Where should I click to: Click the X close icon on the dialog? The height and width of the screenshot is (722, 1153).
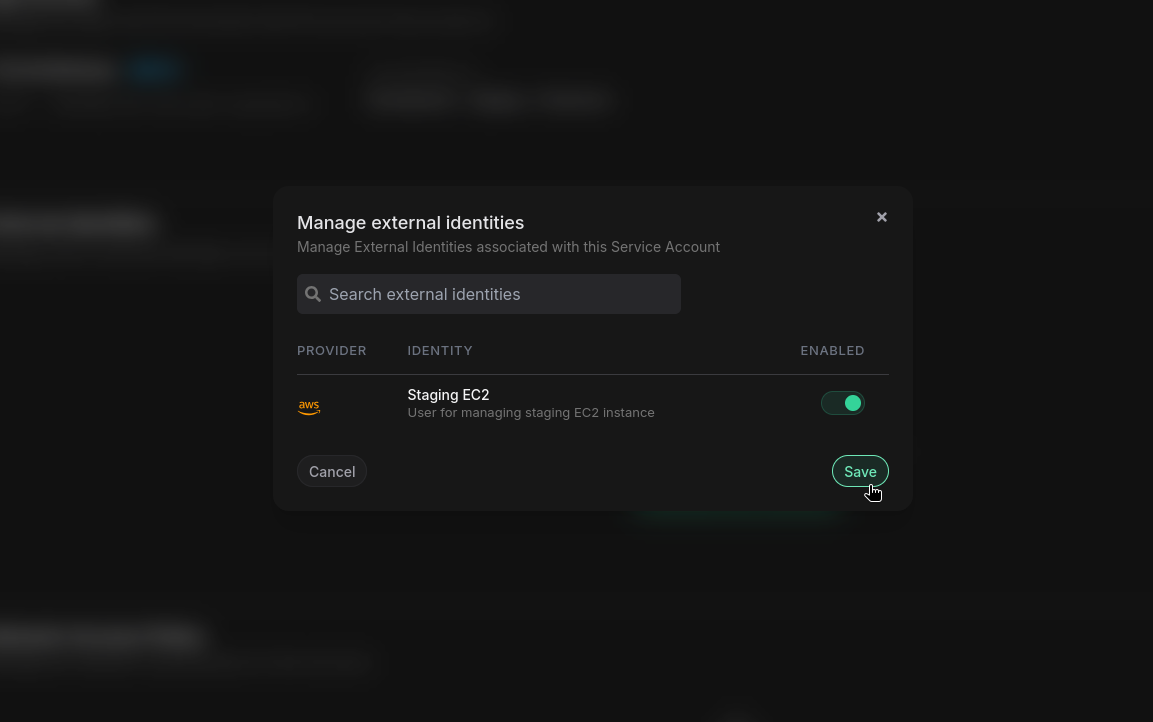tap(881, 217)
